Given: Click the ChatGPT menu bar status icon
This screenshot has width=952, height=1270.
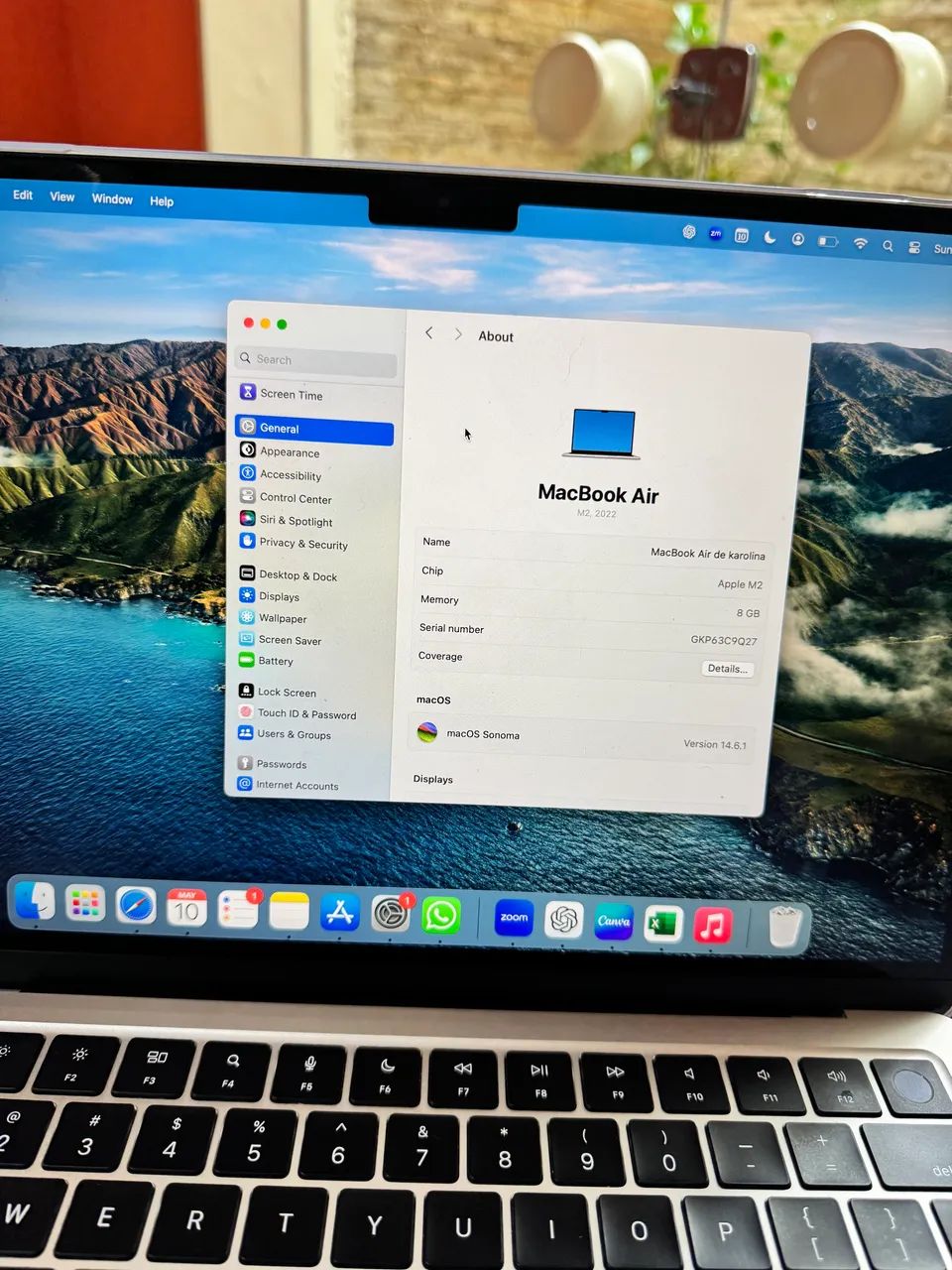Looking at the screenshot, I should point(689,232).
